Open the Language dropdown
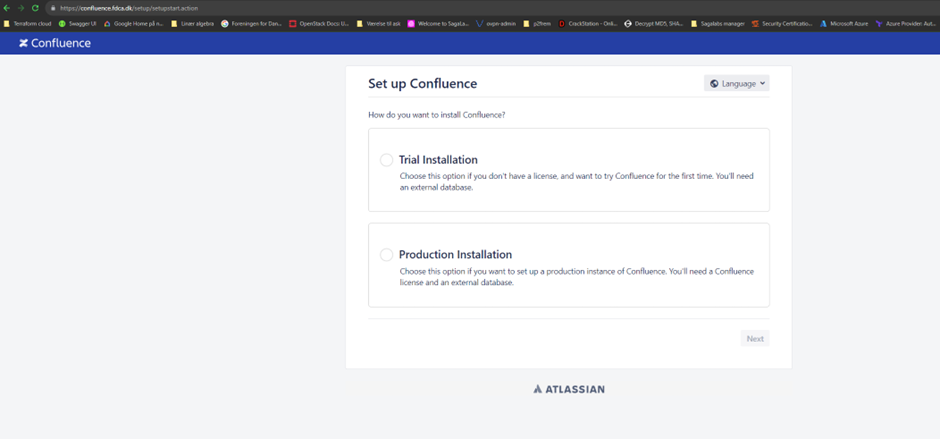The height and width of the screenshot is (439, 940). (737, 84)
